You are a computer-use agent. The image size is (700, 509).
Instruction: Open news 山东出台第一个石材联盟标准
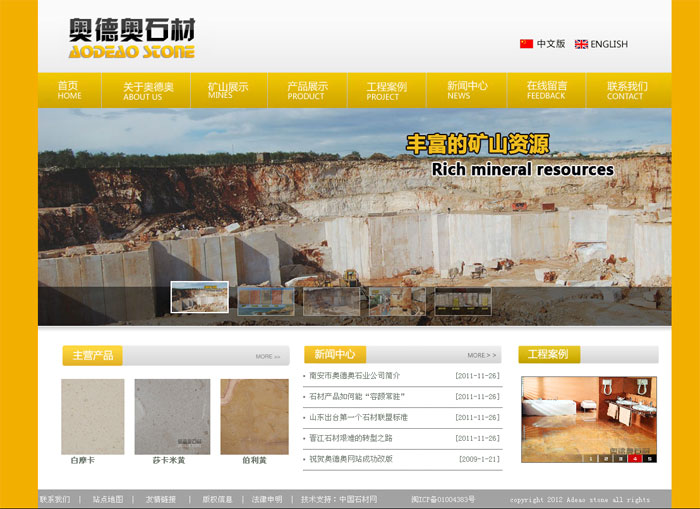point(358,417)
